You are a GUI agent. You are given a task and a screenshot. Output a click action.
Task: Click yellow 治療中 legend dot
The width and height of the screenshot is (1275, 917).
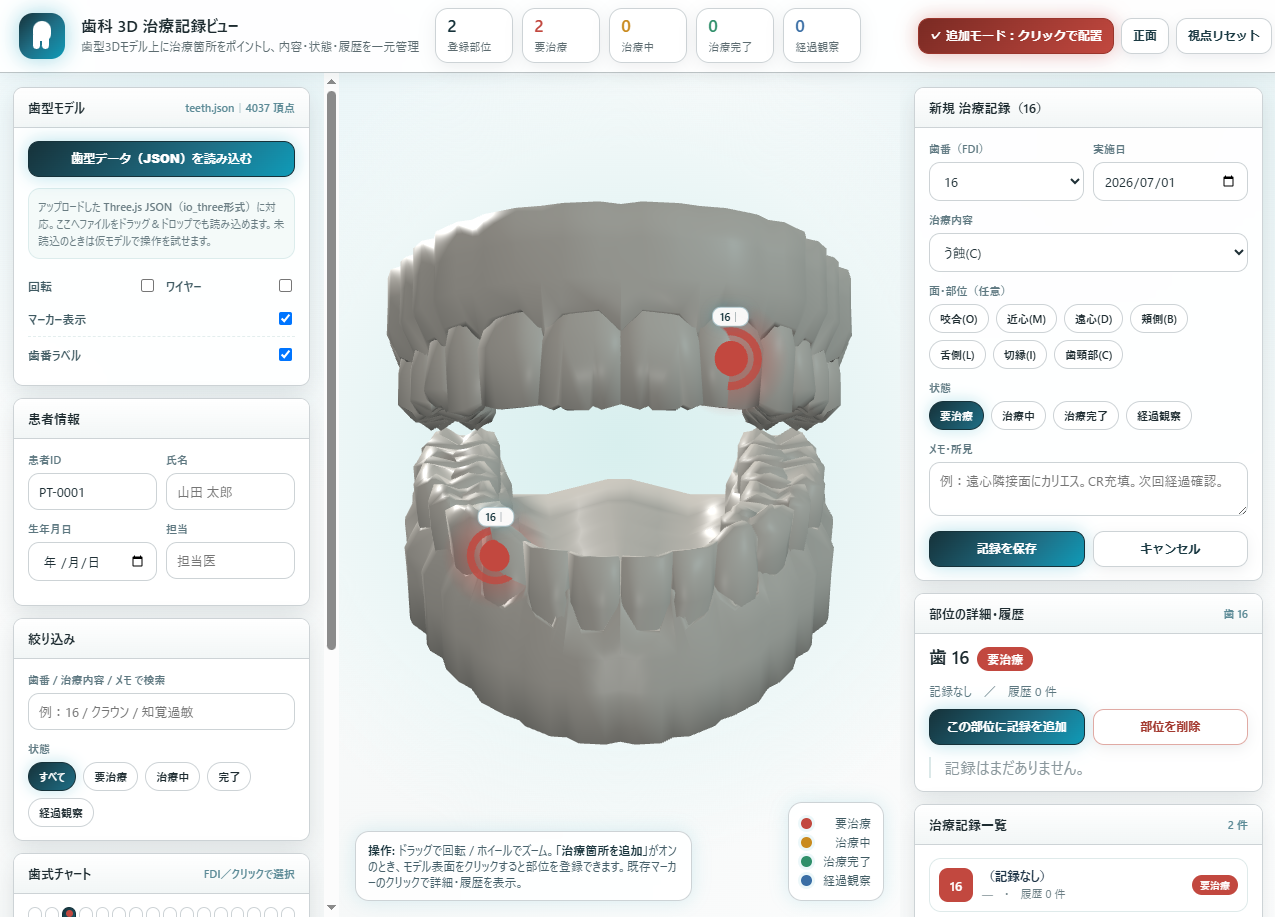806,843
